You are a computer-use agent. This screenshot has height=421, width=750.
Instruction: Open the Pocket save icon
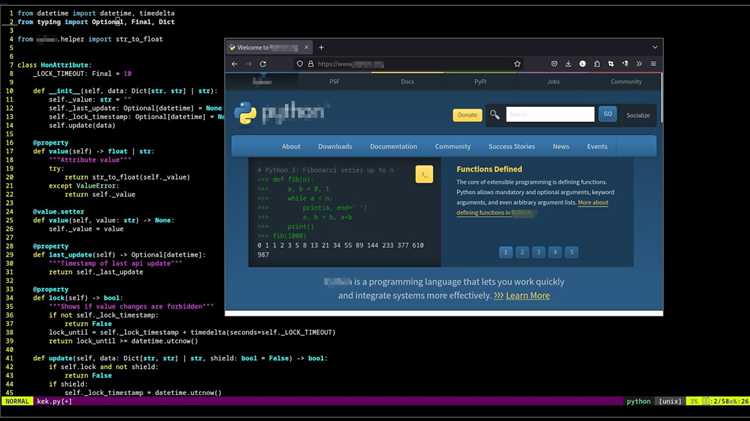click(554, 64)
